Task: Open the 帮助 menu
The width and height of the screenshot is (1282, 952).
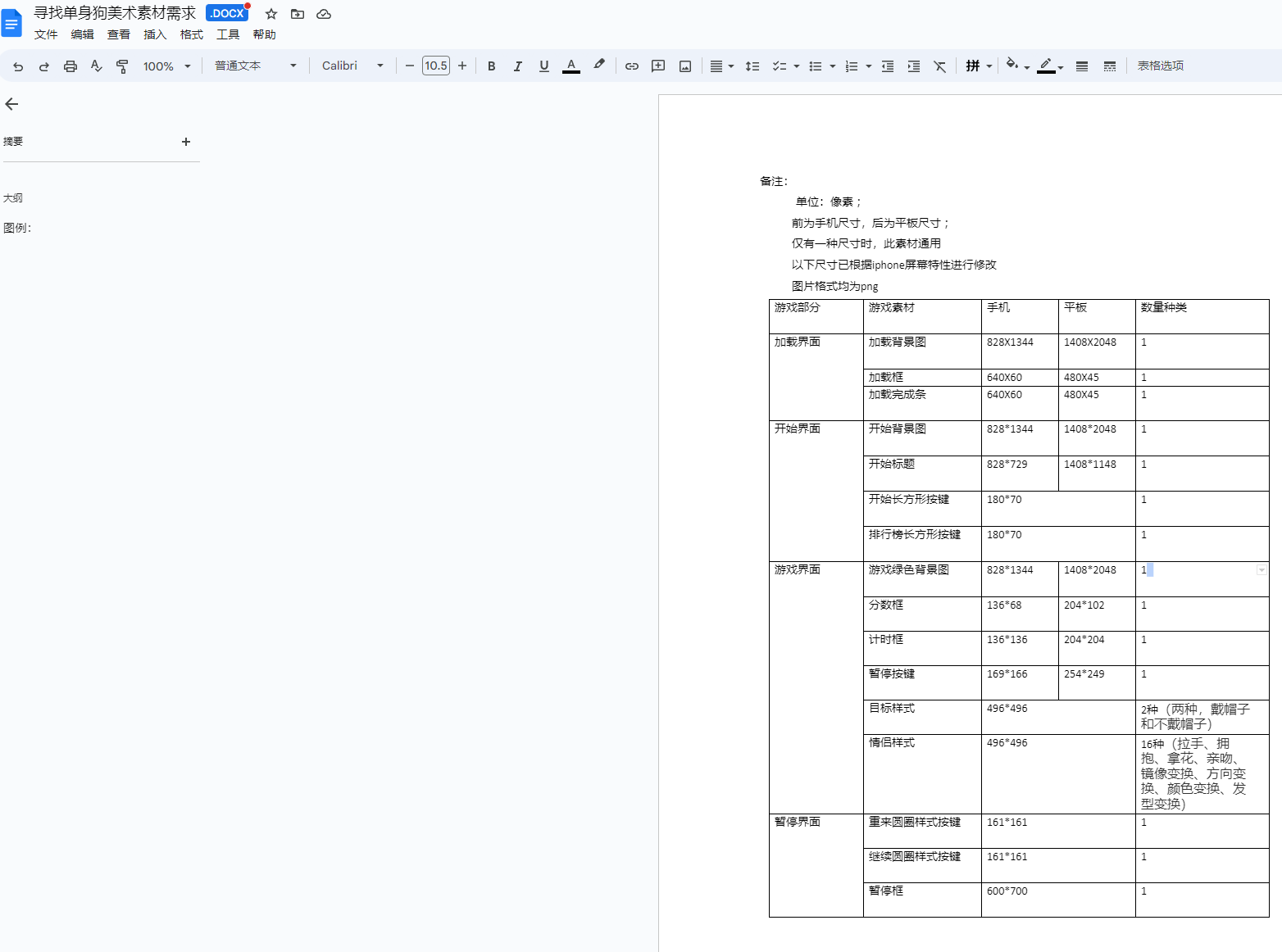Action: coord(265,34)
